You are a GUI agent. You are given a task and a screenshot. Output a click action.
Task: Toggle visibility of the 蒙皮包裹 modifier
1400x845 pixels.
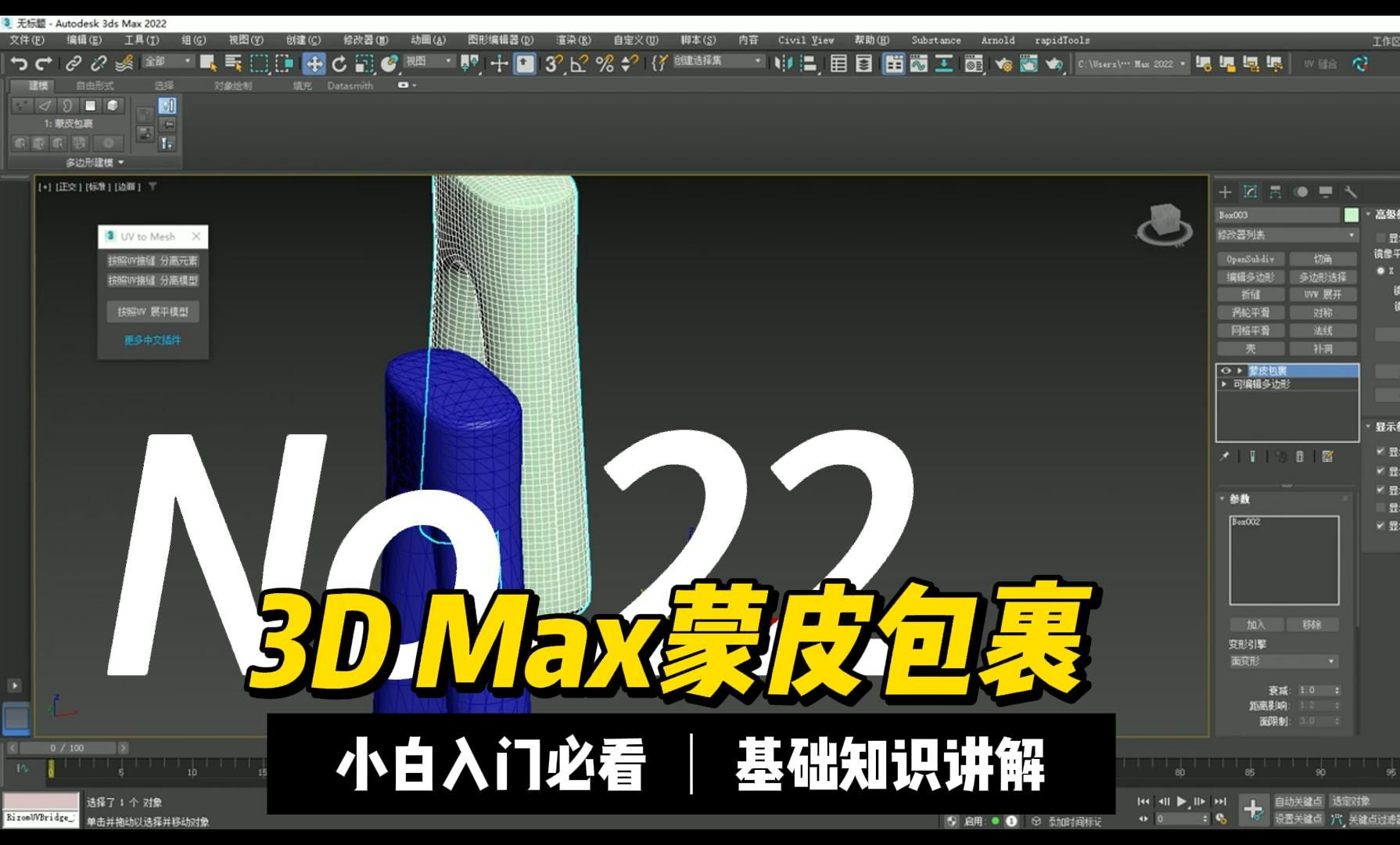1226,369
